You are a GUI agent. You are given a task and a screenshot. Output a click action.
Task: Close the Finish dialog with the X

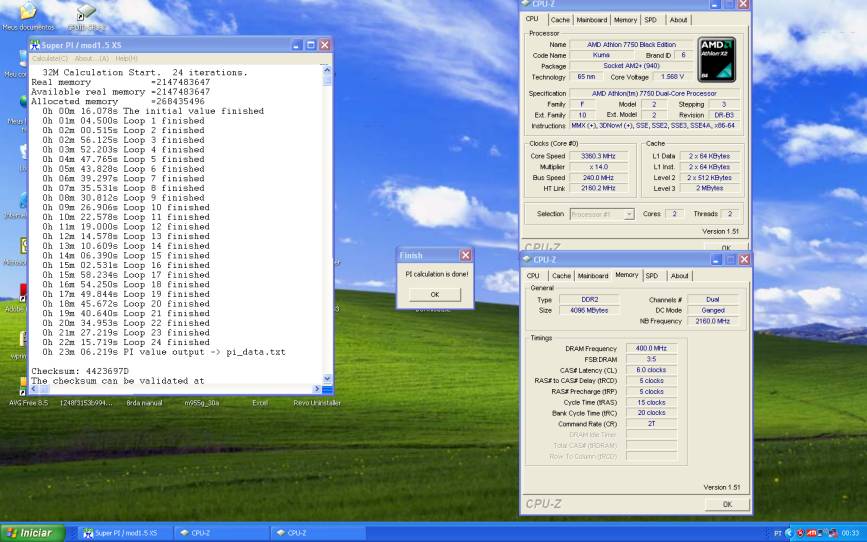(466, 255)
